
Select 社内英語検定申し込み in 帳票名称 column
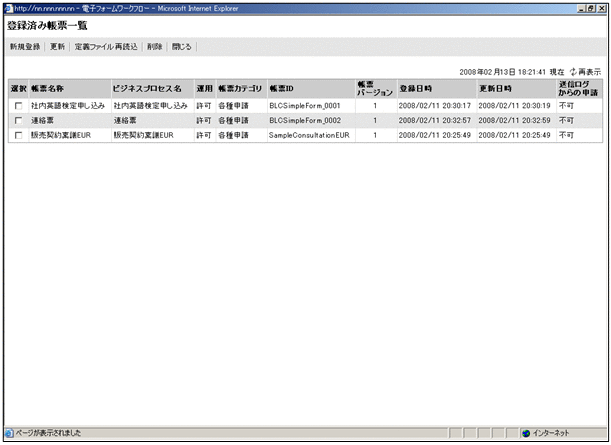tap(68, 106)
